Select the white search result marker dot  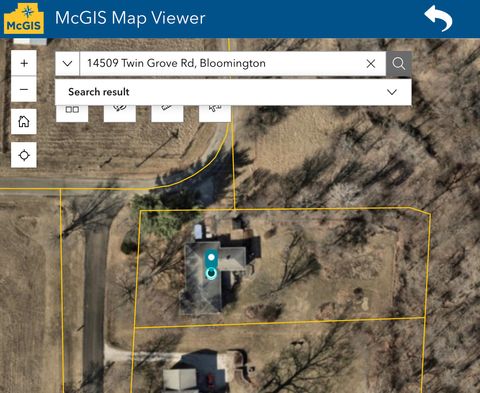tap(211, 257)
